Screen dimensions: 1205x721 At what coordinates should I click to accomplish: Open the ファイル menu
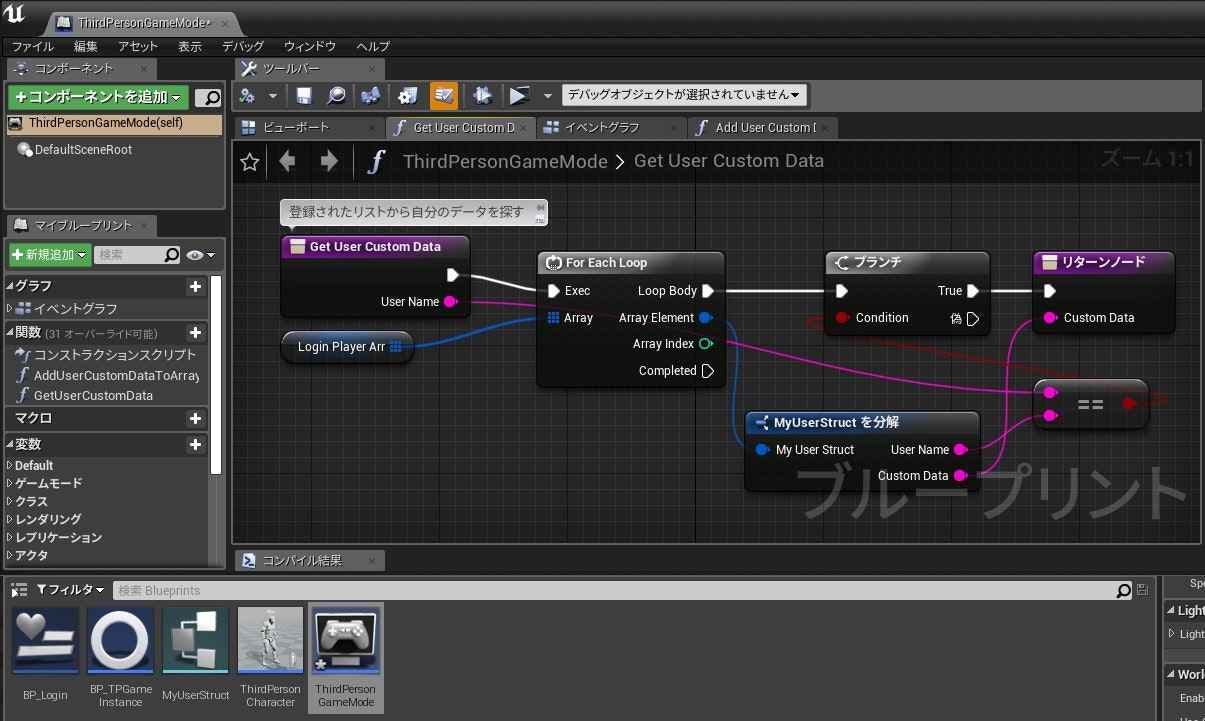[x=32, y=46]
